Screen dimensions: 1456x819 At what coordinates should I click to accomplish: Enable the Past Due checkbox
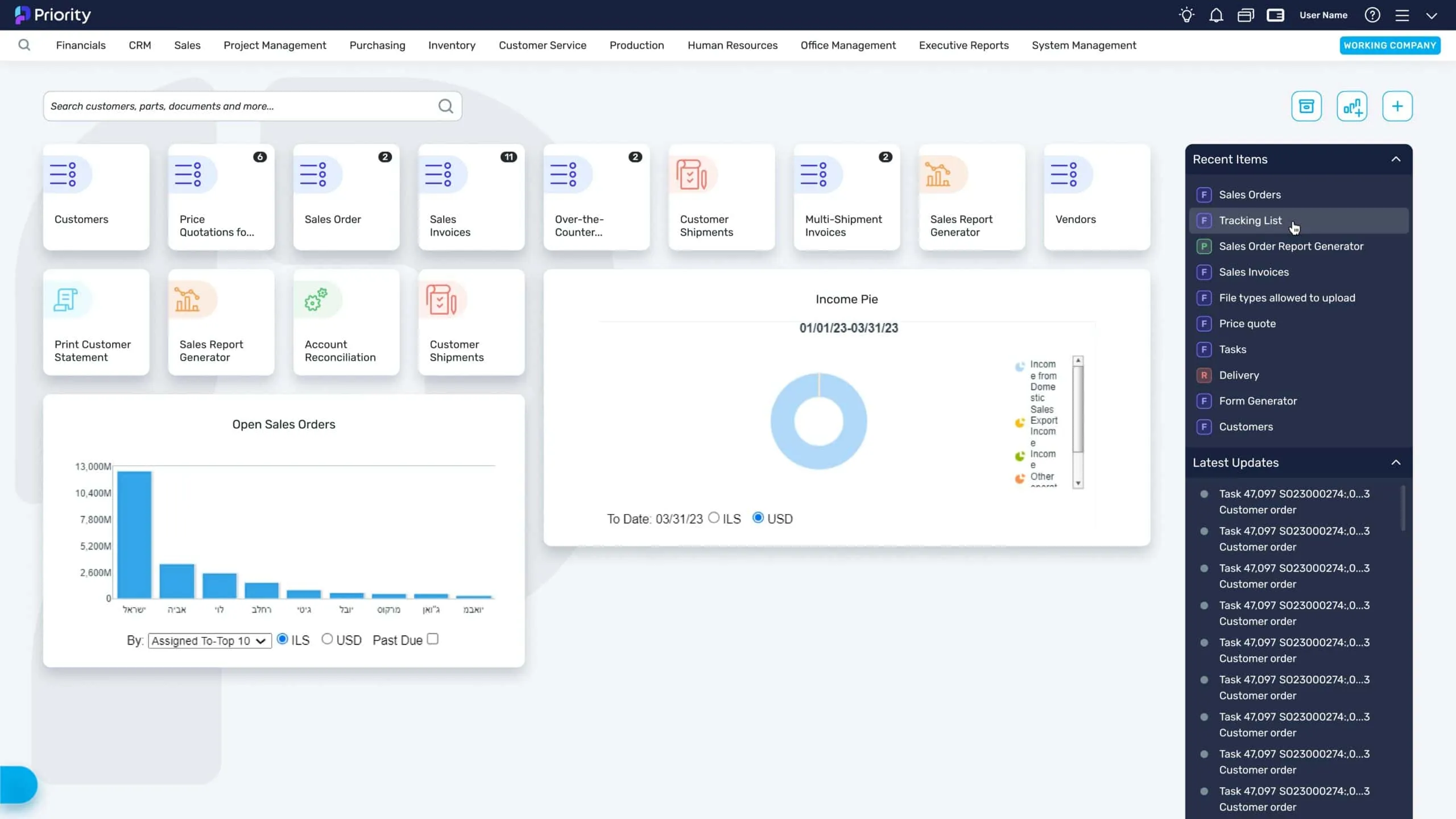click(433, 639)
